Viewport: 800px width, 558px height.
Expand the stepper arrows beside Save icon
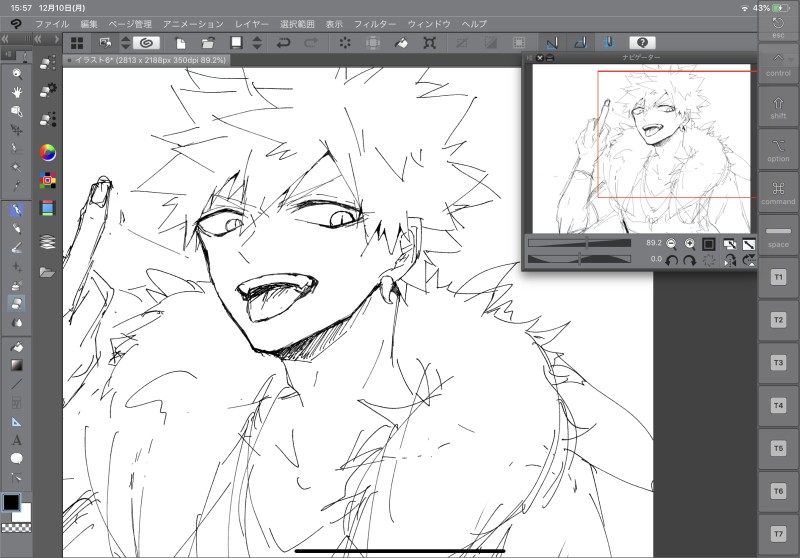257,43
